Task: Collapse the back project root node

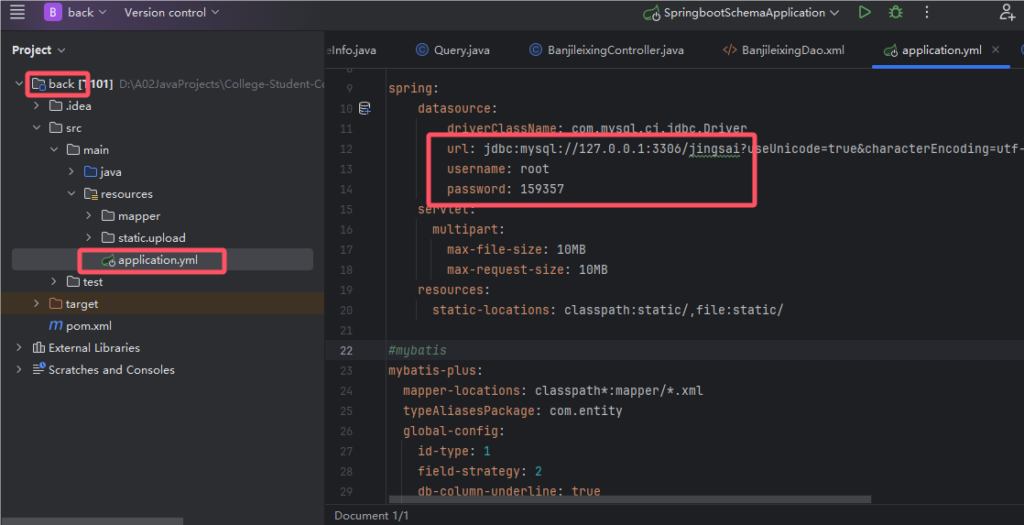Action: 19,84
